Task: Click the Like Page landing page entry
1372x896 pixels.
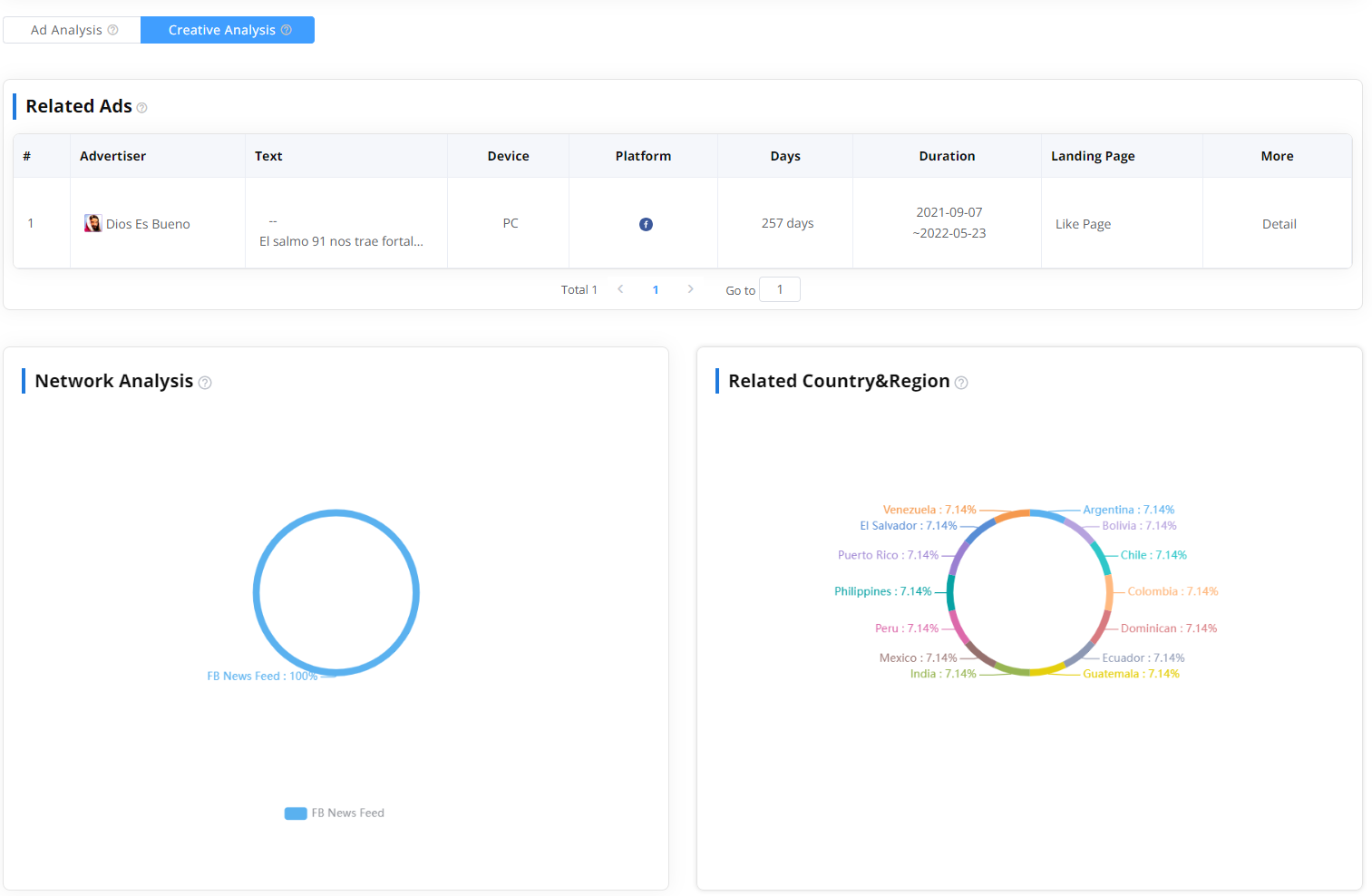Action: pyautogui.click(x=1083, y=223)
